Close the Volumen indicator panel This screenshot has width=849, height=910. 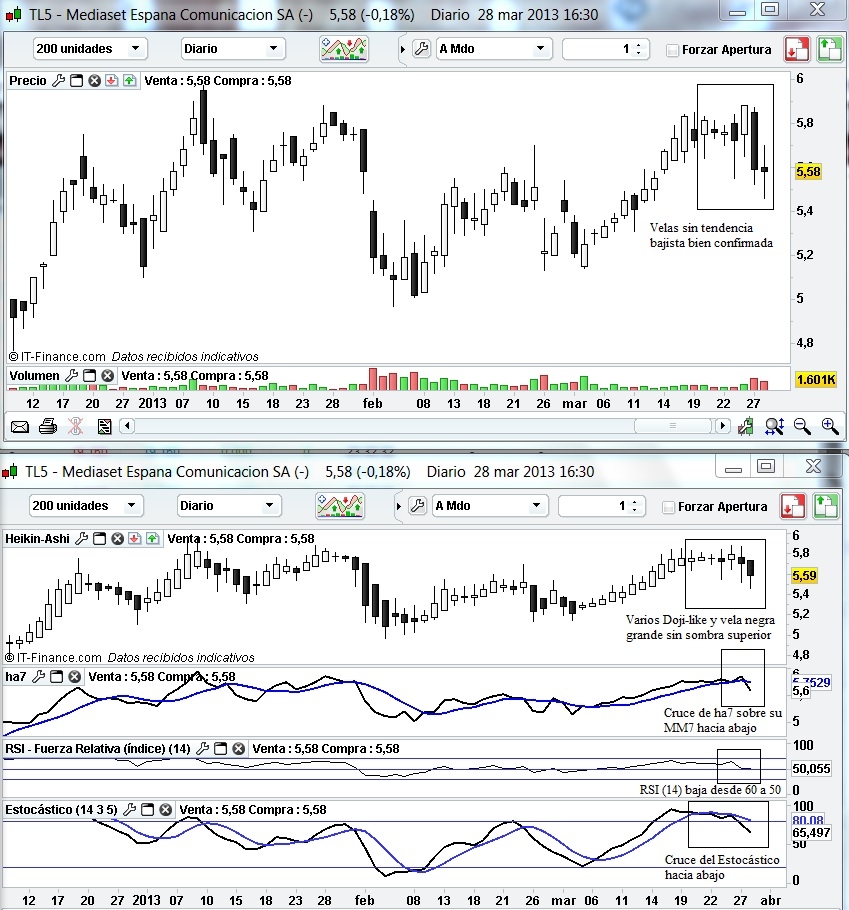tap(107, 375)
